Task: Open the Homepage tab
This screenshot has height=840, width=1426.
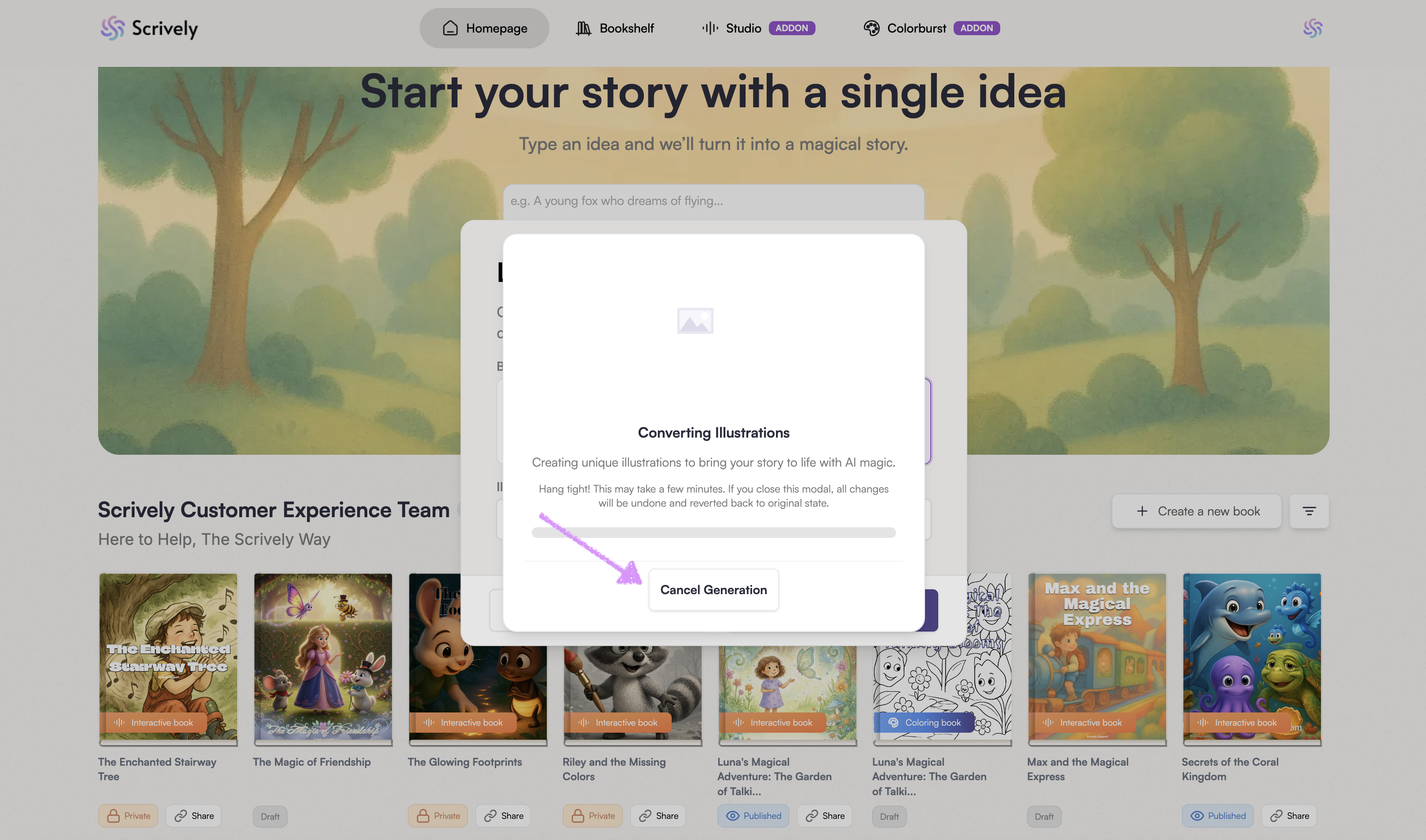Action: tap(484, 28)
